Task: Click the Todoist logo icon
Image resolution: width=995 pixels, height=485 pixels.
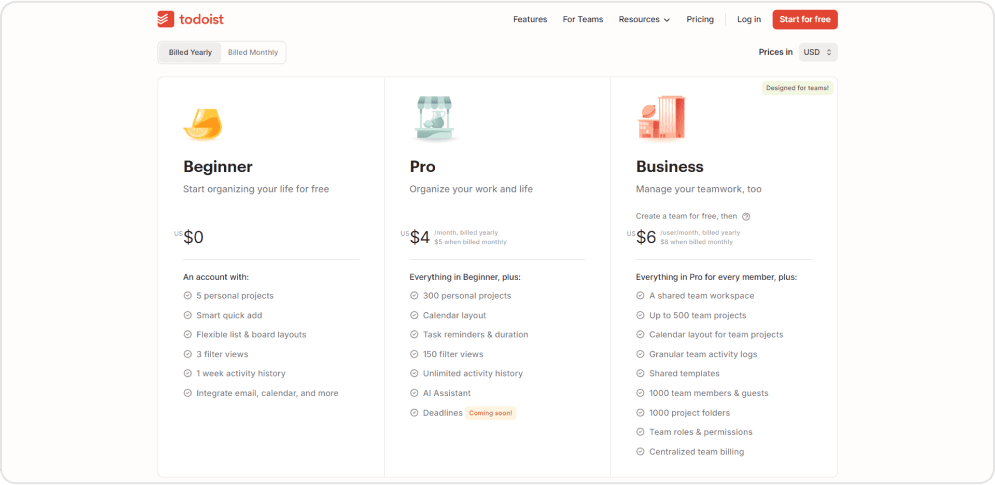Action: 166,19
